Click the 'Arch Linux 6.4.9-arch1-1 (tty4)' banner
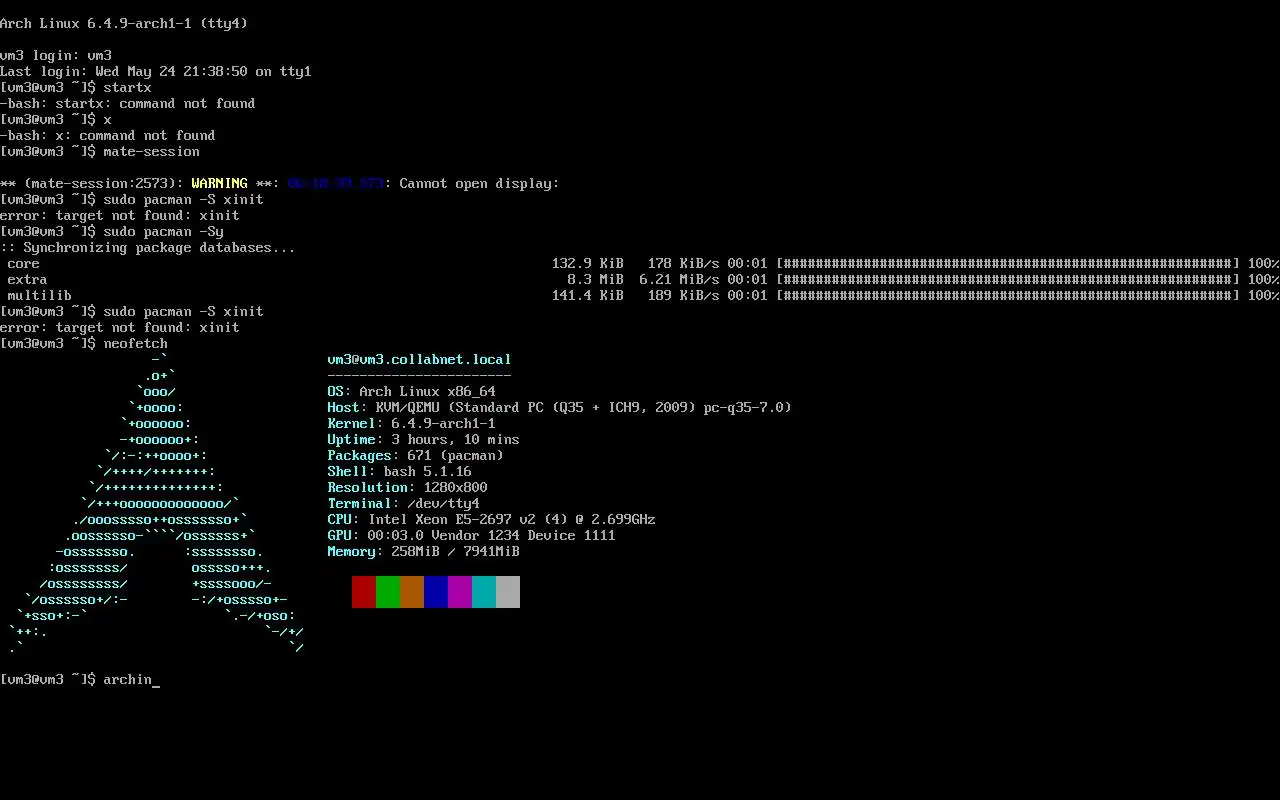1280x800 pixels. (x=124, y=23)
